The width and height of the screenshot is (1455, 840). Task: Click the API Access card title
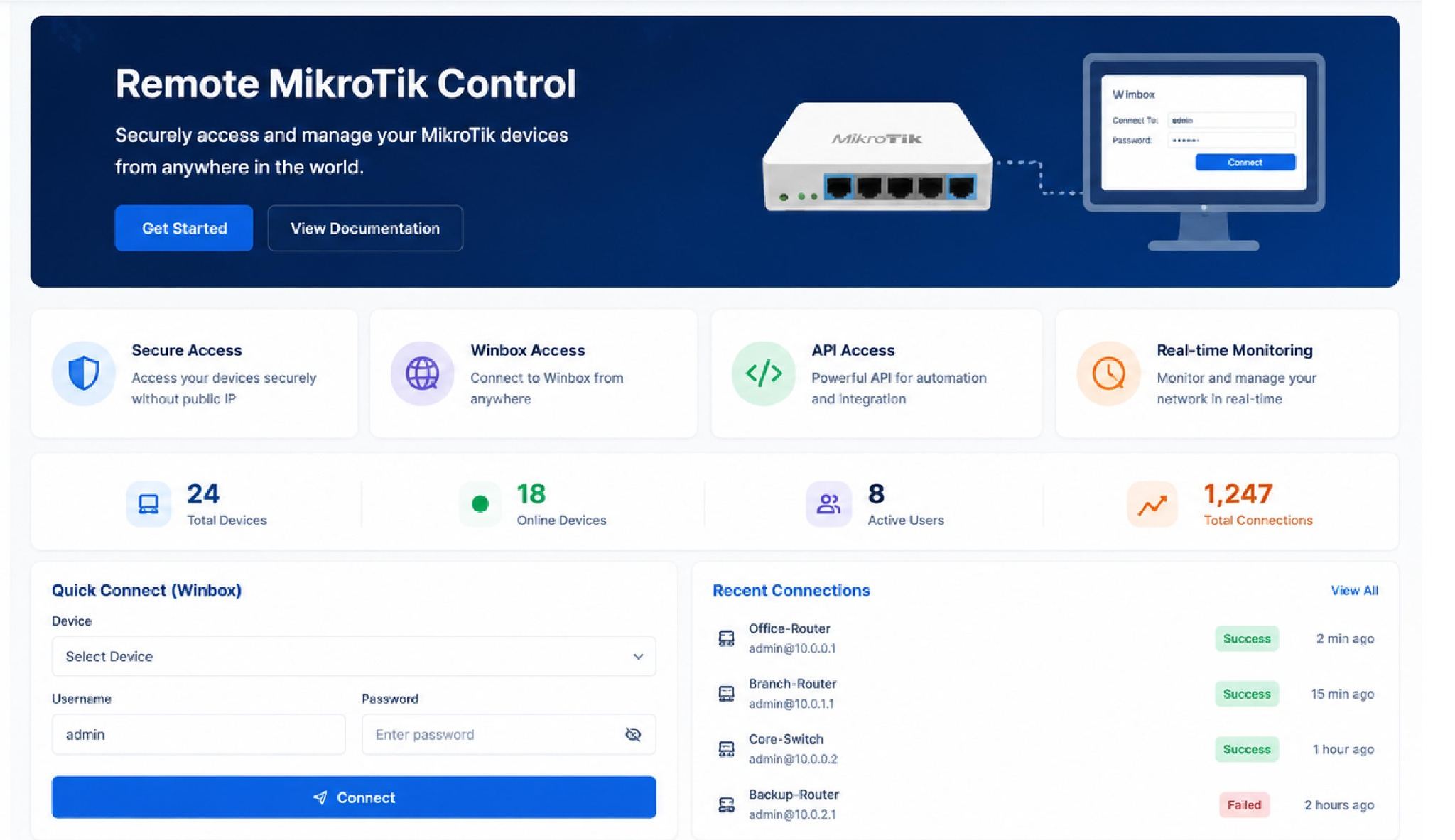click(x=853, y=350)
